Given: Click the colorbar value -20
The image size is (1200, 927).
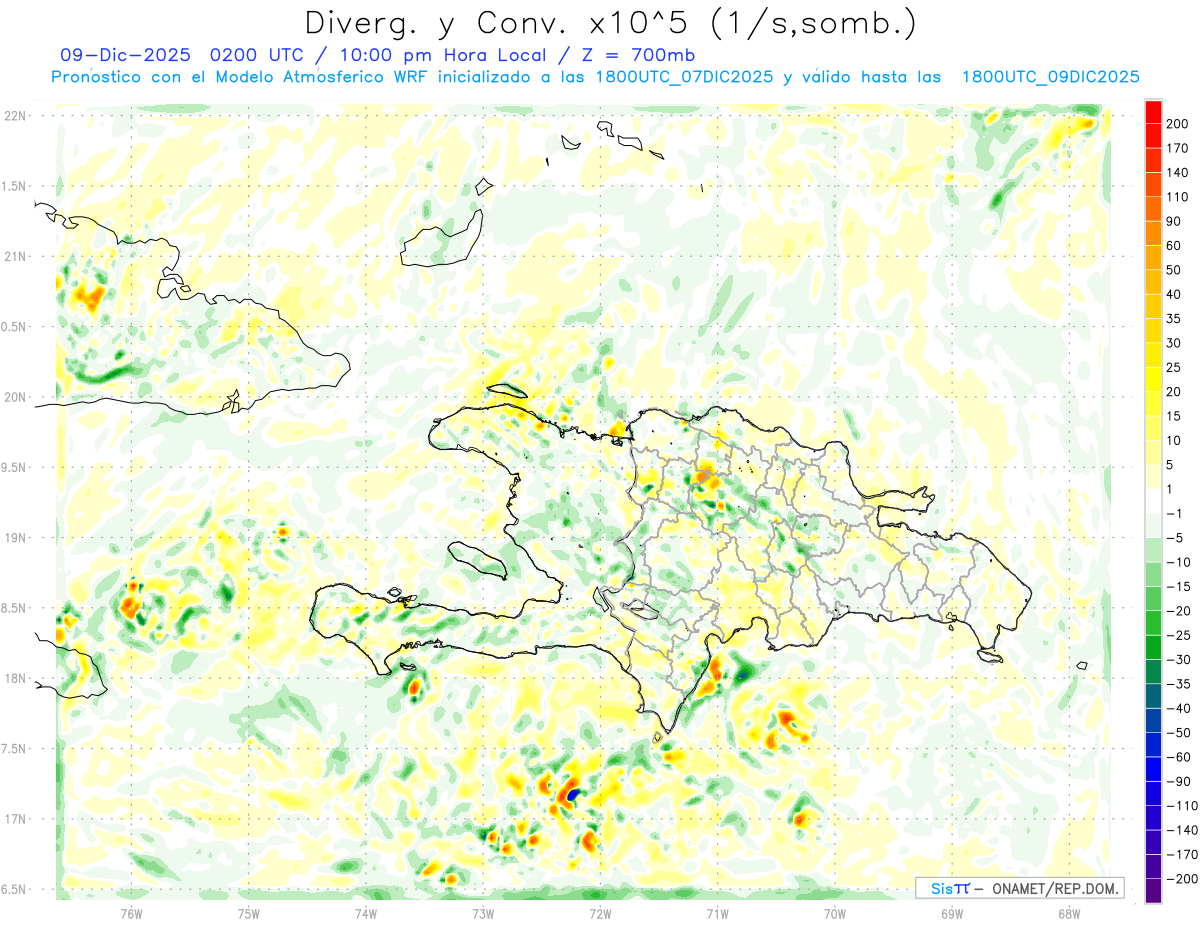Looking at the screenshot, I should click(1181, 611).
